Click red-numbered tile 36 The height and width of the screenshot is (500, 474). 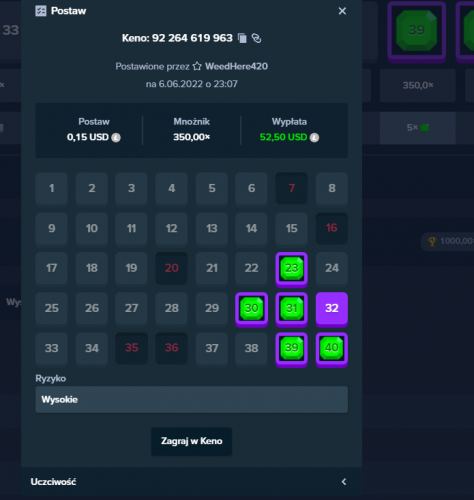(172, 348)
